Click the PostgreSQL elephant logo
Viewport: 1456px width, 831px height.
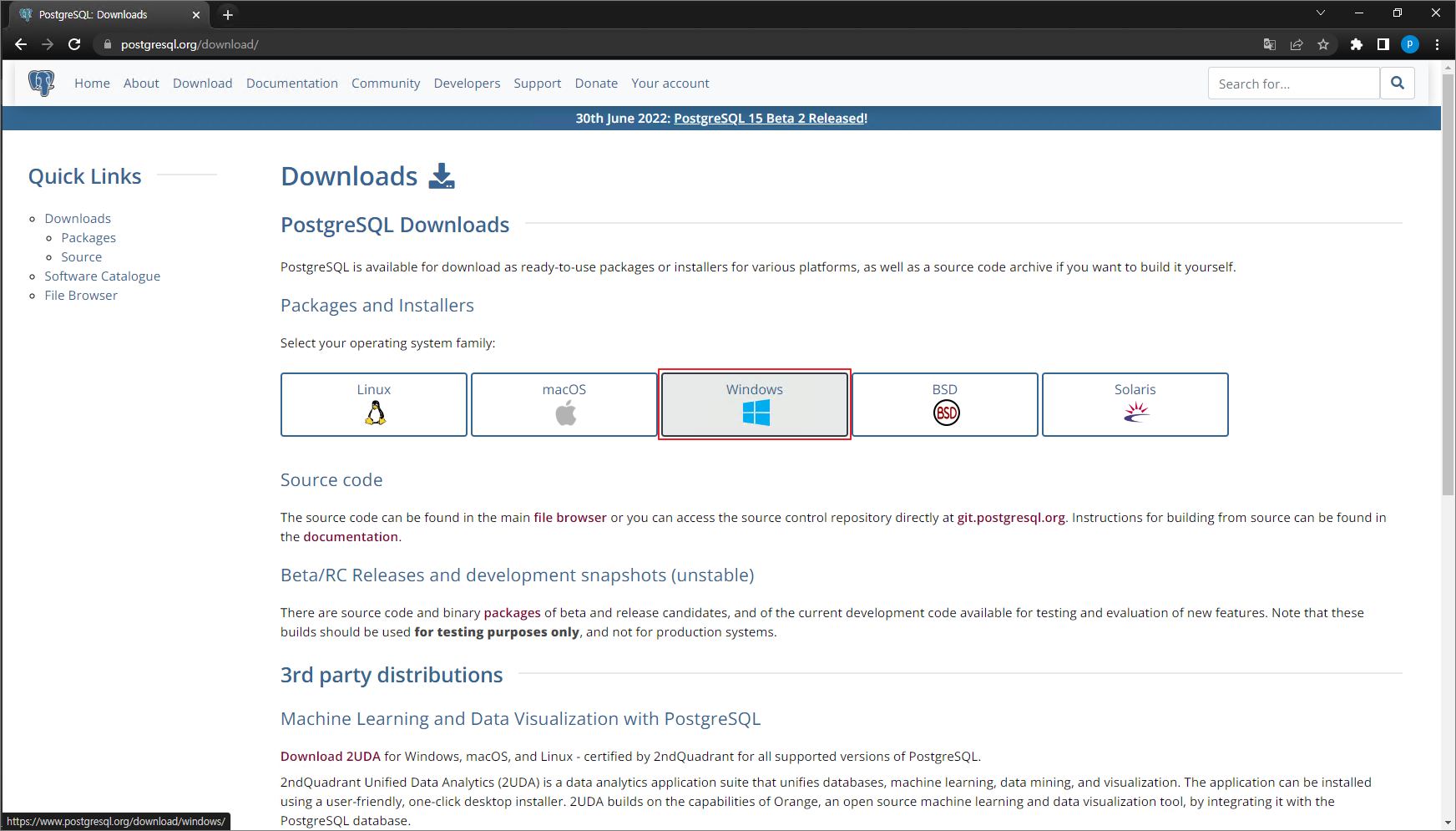[x=41, y=83]
